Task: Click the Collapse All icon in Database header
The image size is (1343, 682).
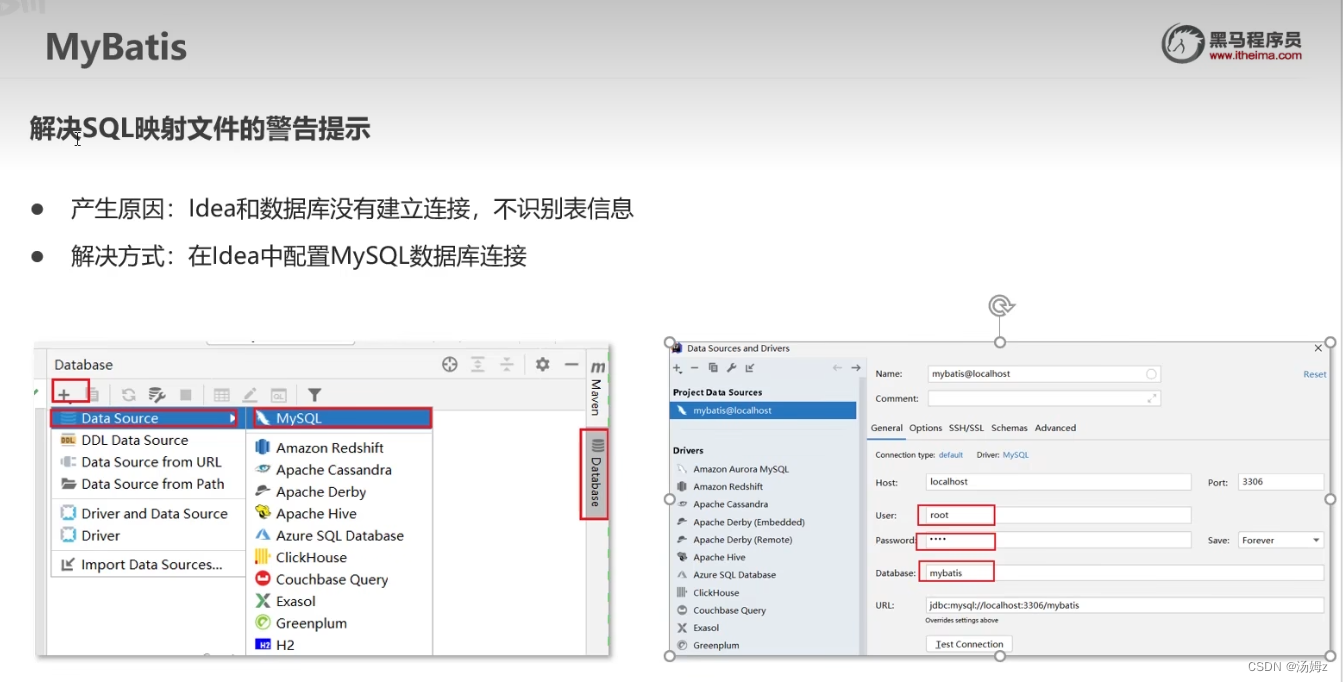Action: click(507, 365)
